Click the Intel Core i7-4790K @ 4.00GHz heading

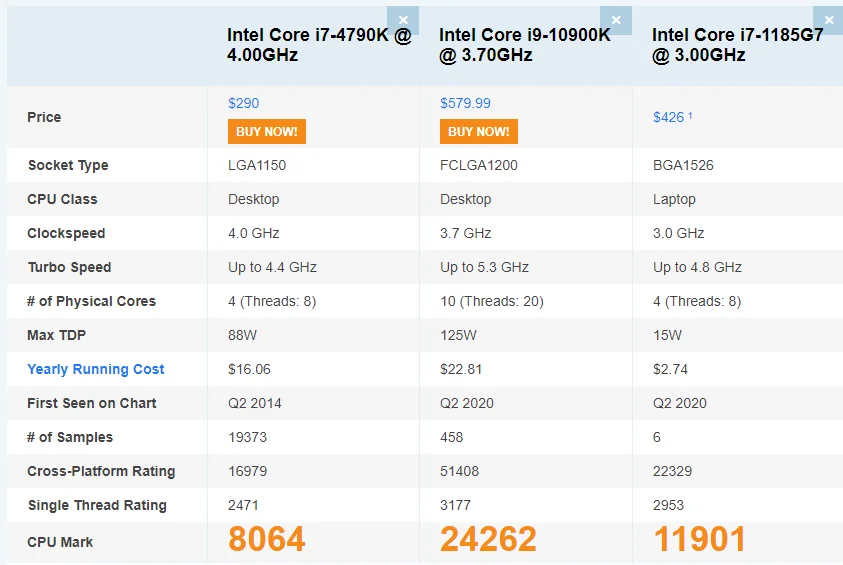(x=319, y=45)
